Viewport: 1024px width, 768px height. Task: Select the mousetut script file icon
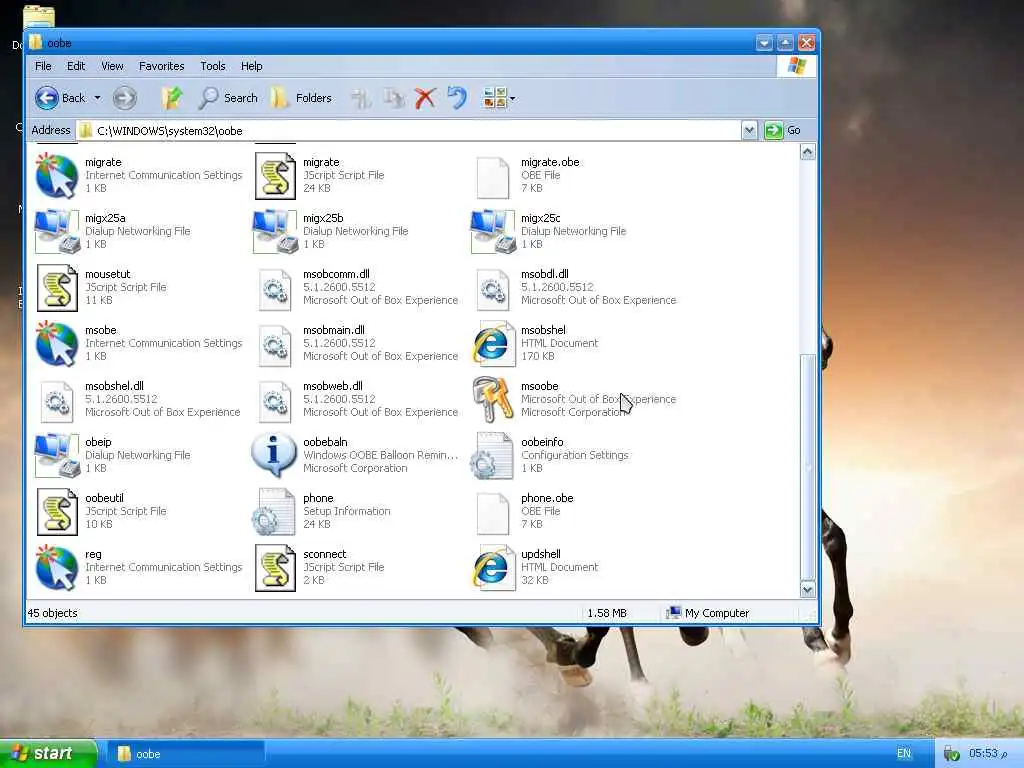tap(57, 287)
